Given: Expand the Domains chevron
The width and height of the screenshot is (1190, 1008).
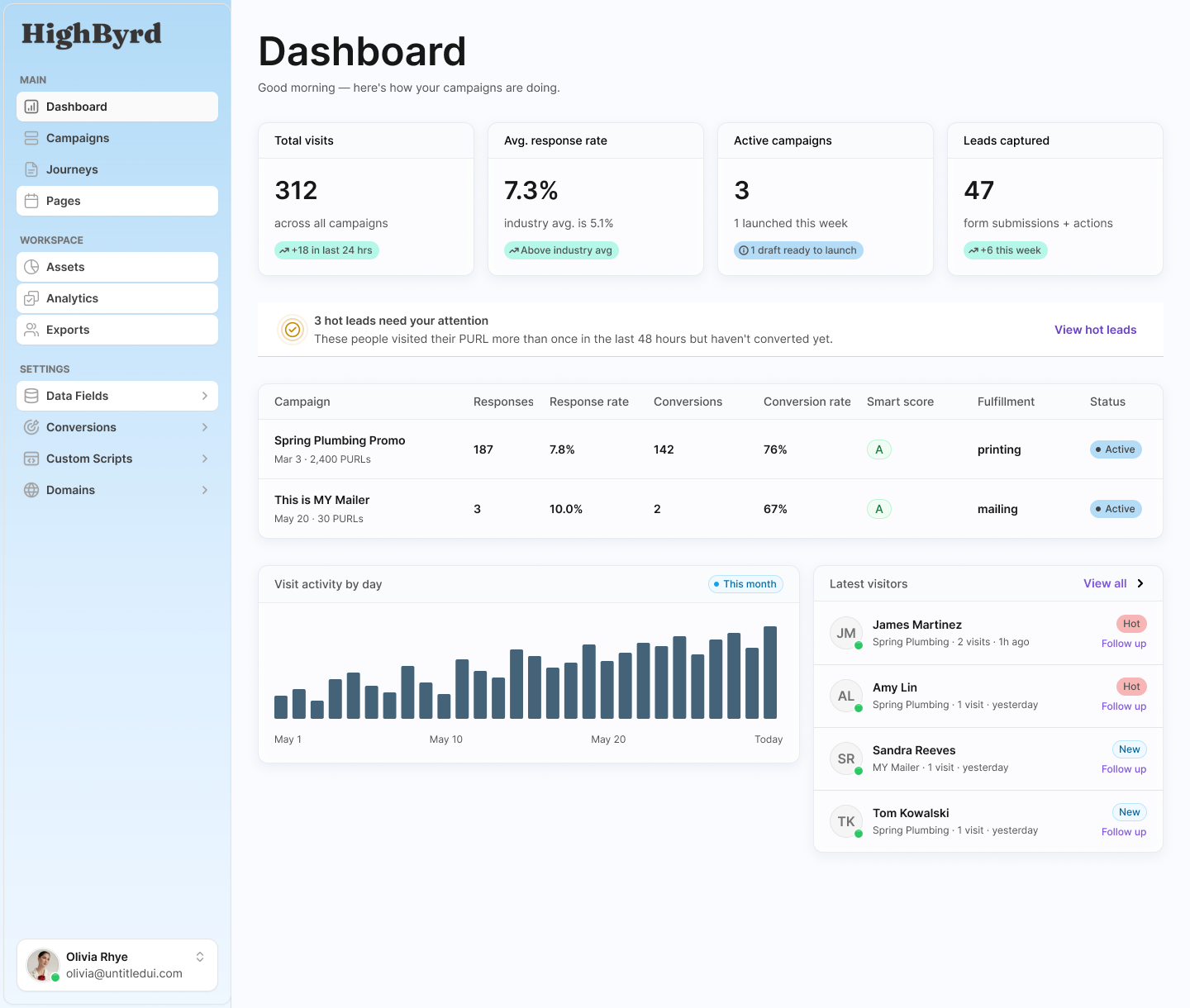Looking at the screenshot, I should pyautogui.click(x=205, y=490).
